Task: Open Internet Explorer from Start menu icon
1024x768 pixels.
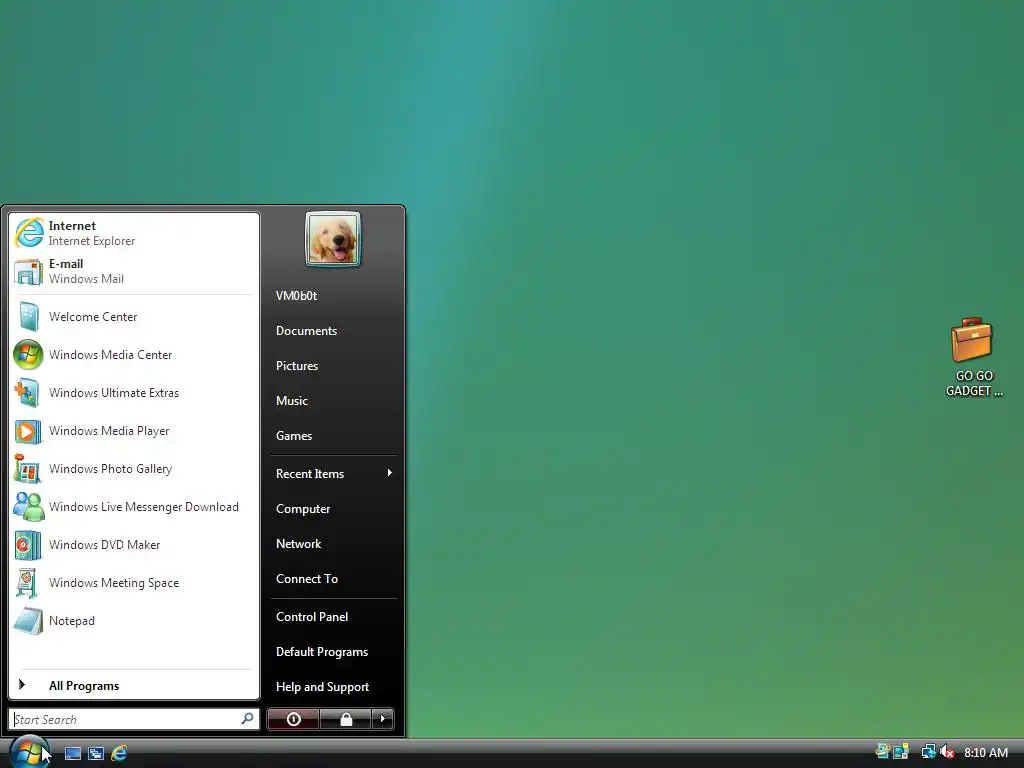Action: coord(29,233)
